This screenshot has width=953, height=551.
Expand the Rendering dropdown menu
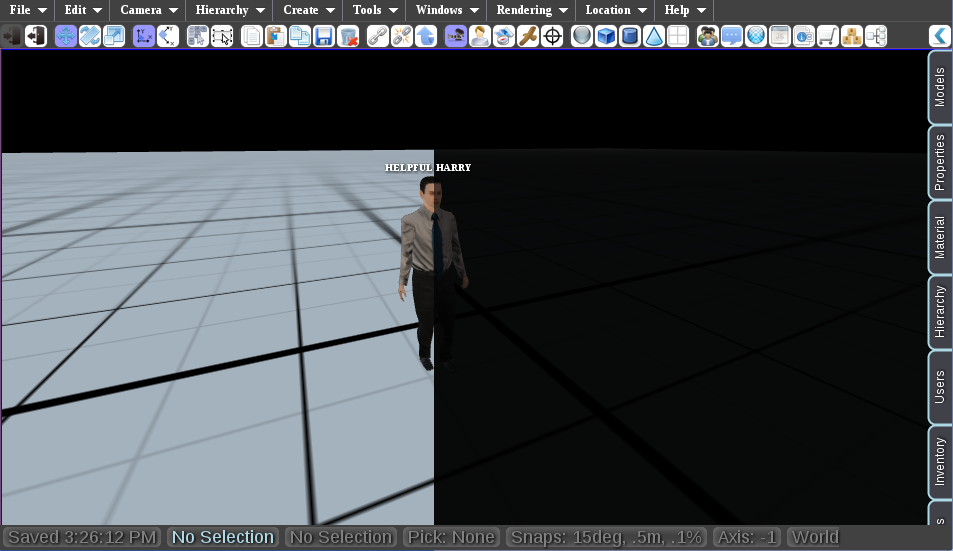[x=531, y=10]
